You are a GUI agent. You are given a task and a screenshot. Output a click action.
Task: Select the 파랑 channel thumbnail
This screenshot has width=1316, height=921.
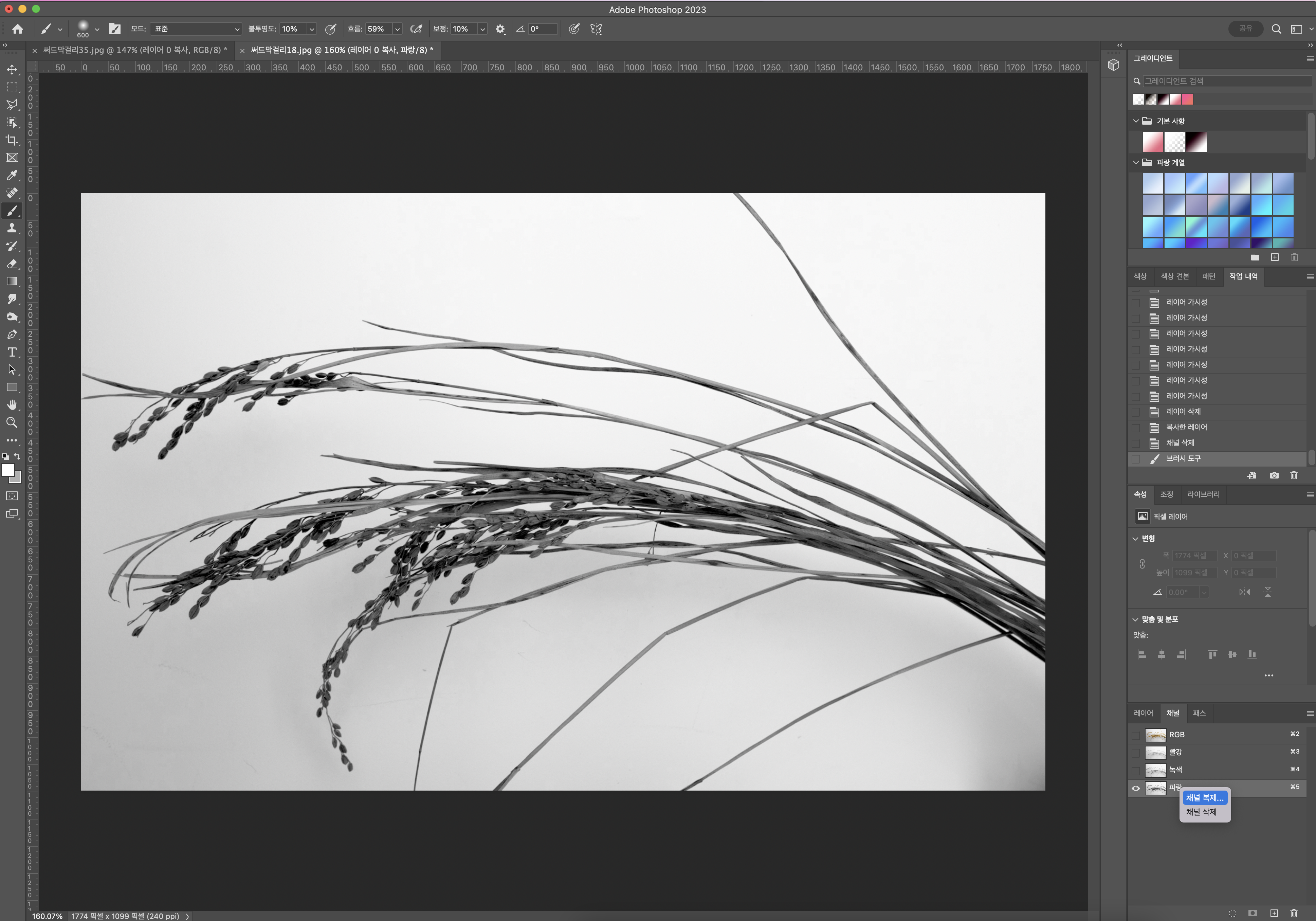[1155, 788]
